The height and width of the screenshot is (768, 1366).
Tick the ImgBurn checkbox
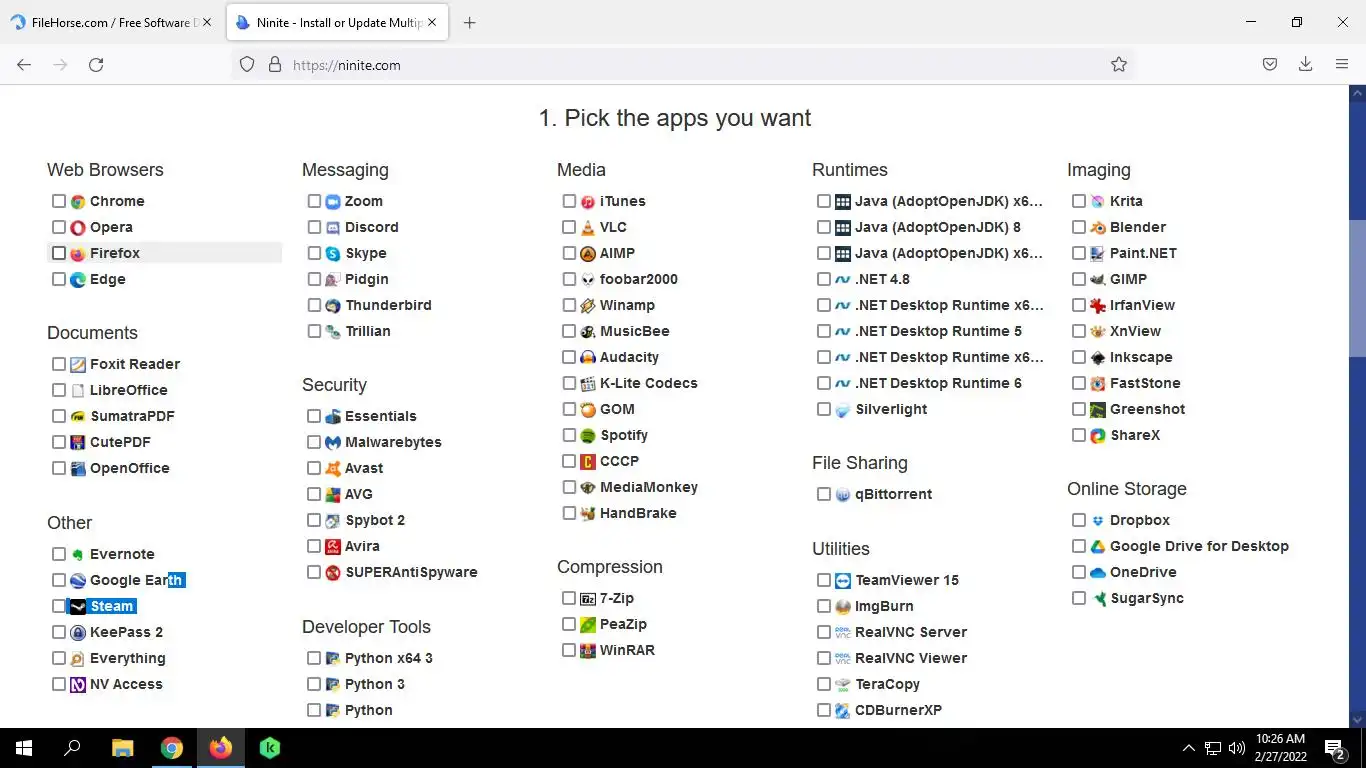tap(824, 606)
